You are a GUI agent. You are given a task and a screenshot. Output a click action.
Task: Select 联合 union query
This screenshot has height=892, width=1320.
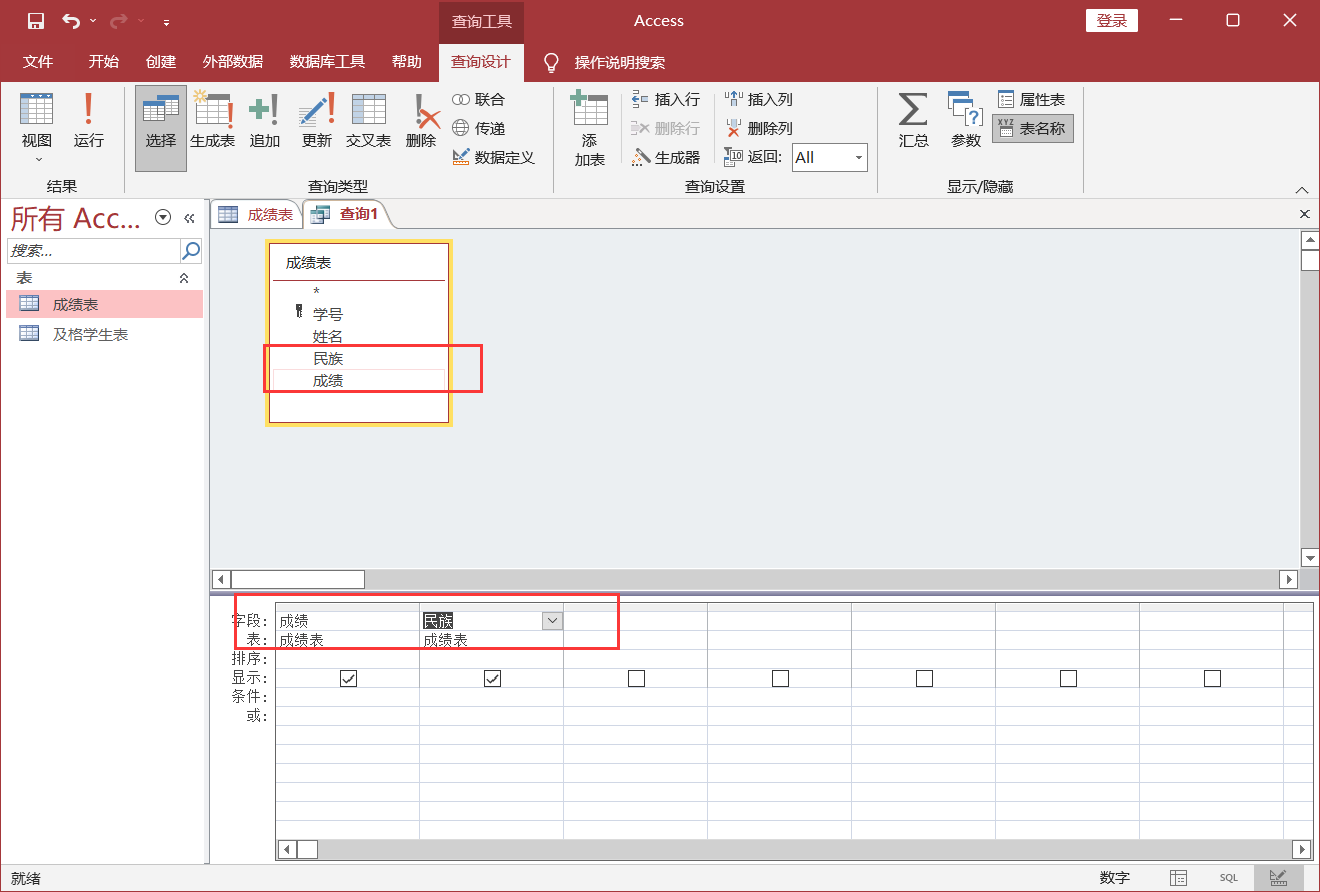click(479, 100)
